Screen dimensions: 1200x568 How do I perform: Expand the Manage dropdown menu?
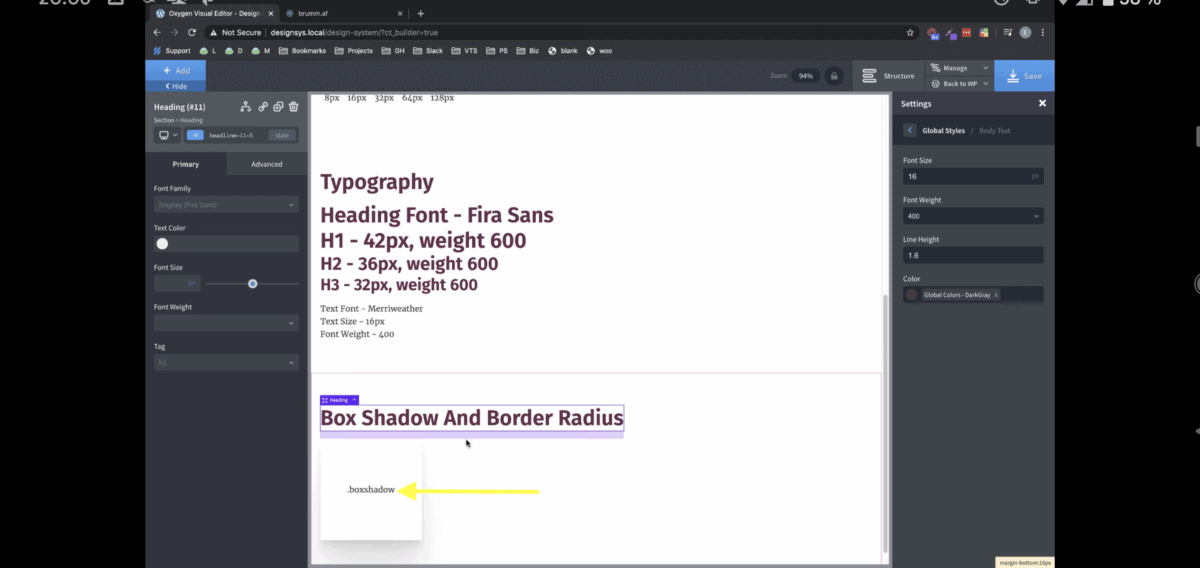(x=959, y=68)
